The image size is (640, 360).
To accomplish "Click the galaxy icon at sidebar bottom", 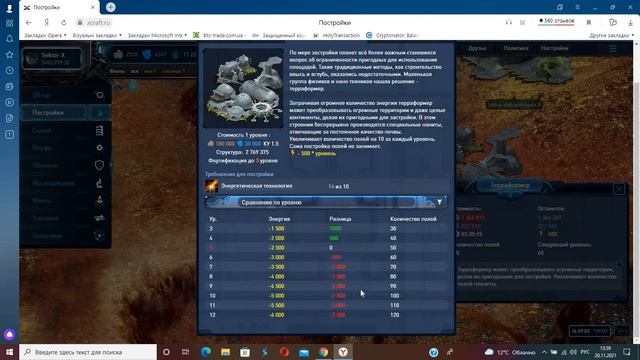I will click(99, 236).
